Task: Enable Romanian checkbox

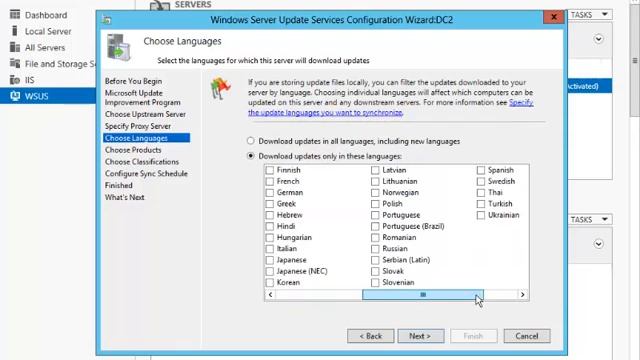Action: (375, 237)
